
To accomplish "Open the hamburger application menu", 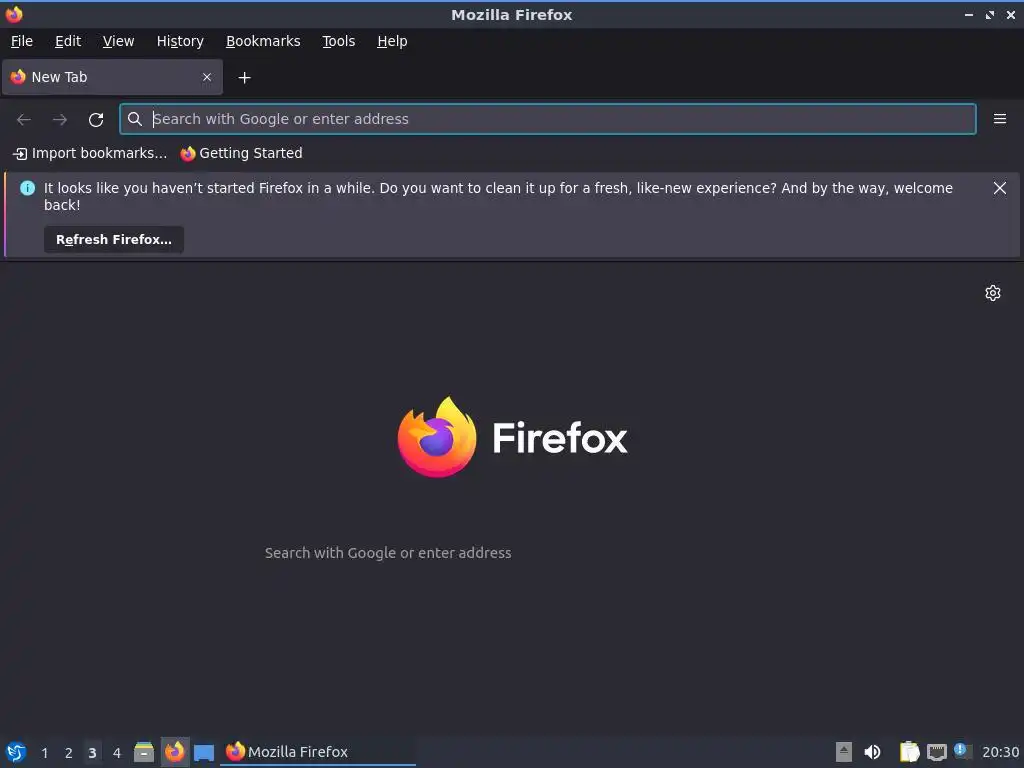I will [999, 119].
